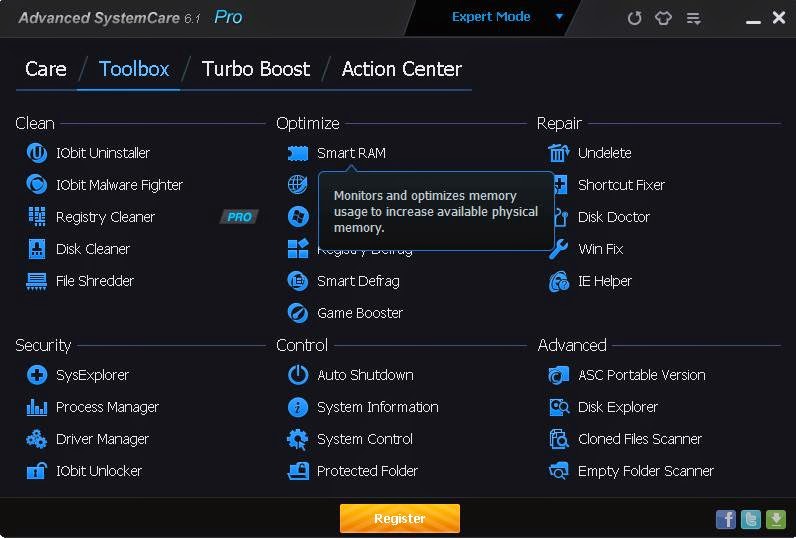
Task: Open the Smart Defrag icon
Action: 297,281
